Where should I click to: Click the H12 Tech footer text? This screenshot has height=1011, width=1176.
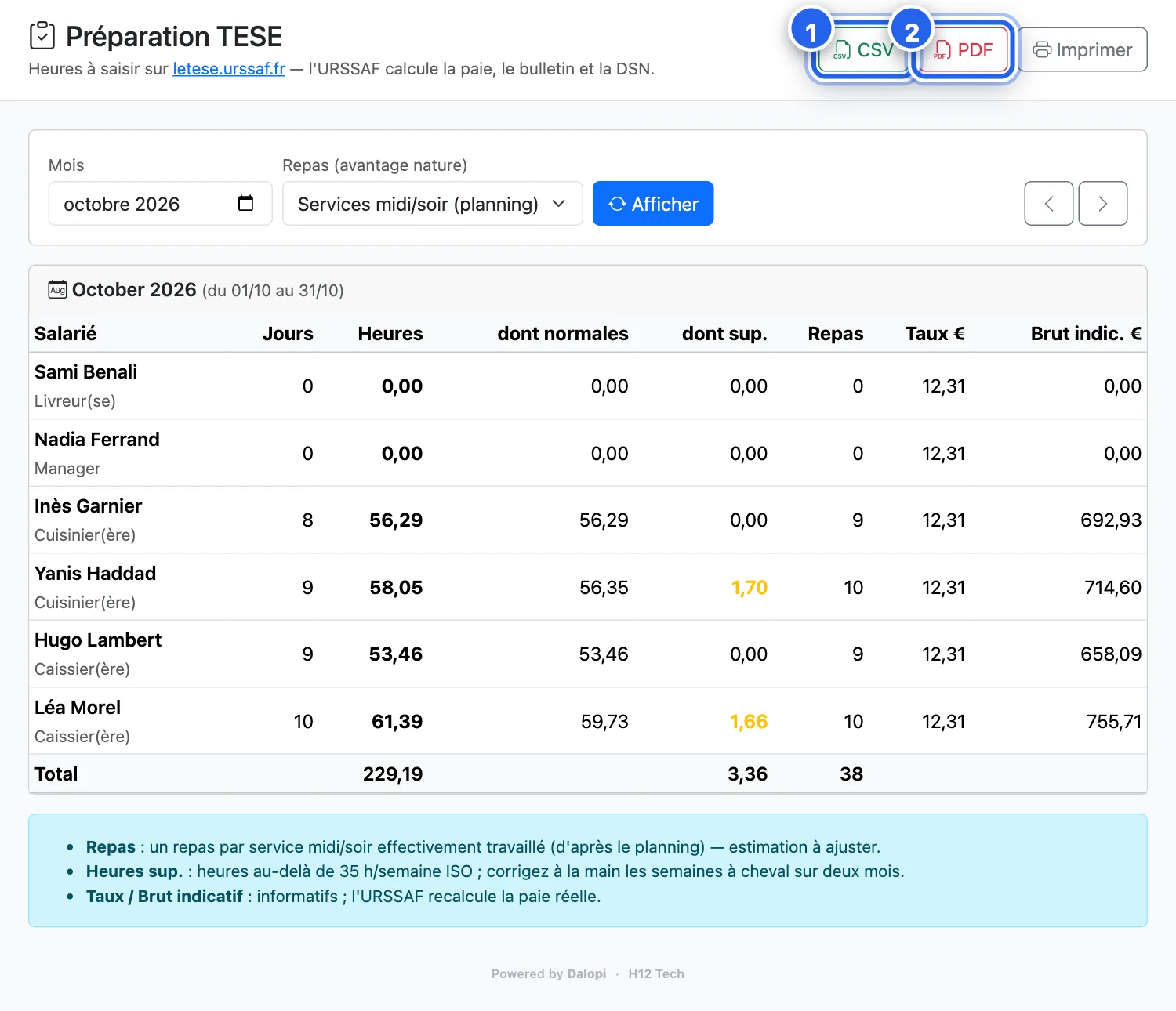click(656, 973)
